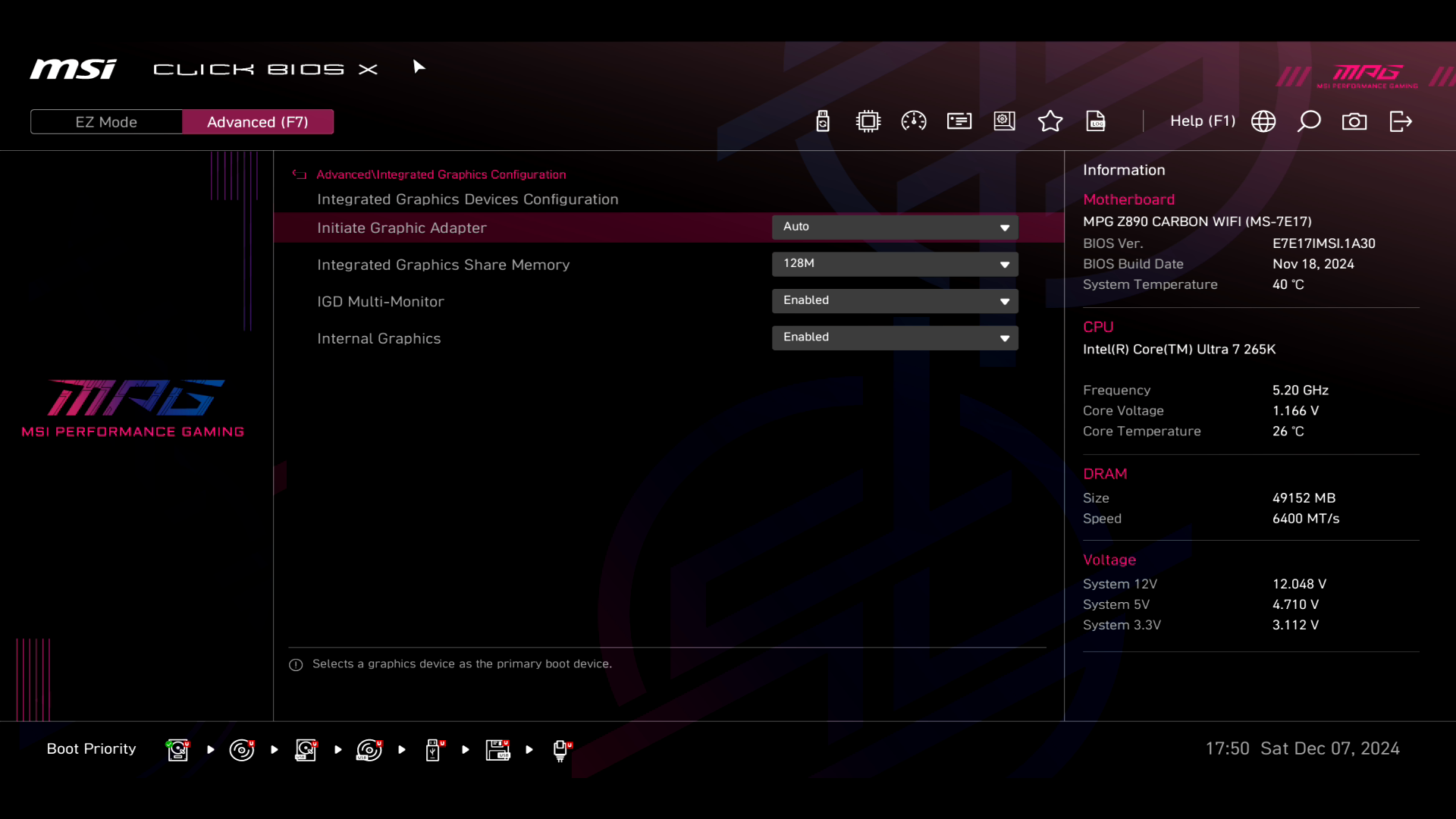The height and width of the screenshot is (819, 1456).
Task: Click the globe language icon
Action: [1263, 121]
